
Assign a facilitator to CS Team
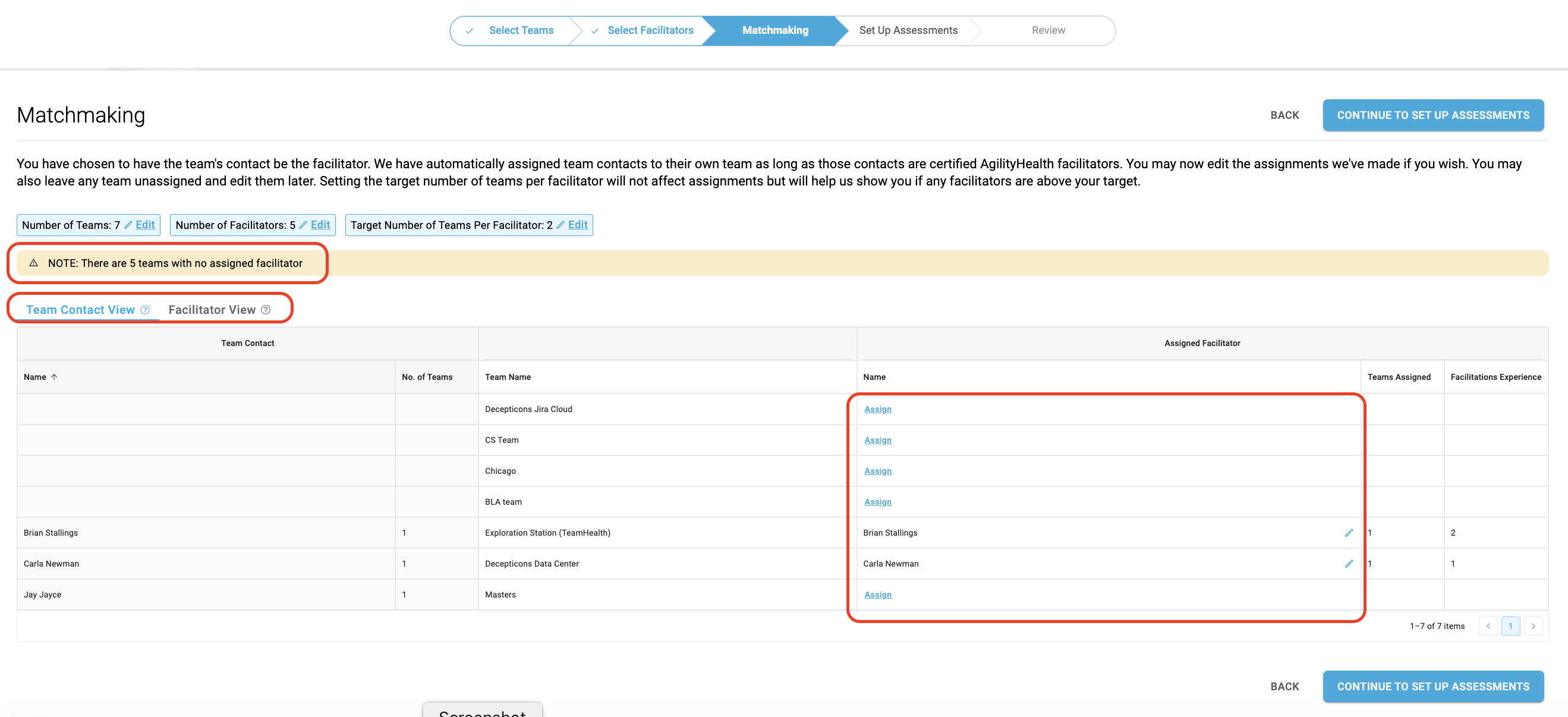[x=878, y=440]
